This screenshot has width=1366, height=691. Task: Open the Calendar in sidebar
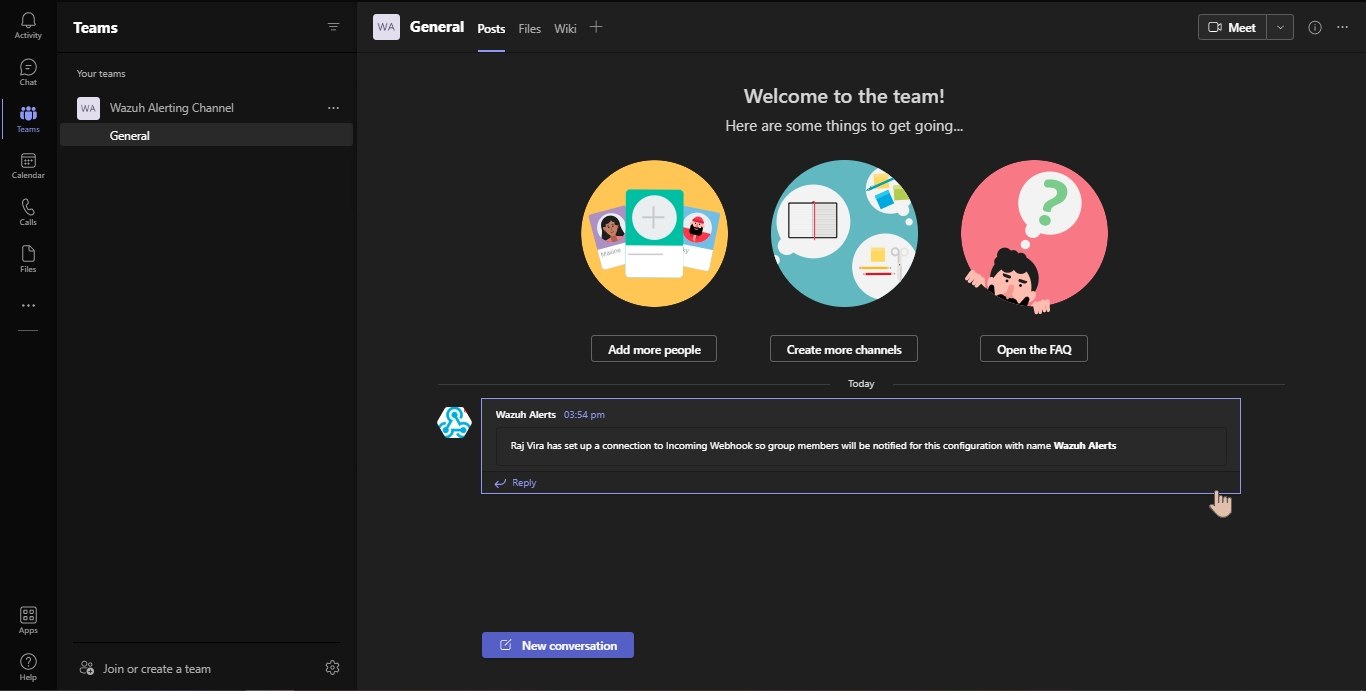click(28, 166)
